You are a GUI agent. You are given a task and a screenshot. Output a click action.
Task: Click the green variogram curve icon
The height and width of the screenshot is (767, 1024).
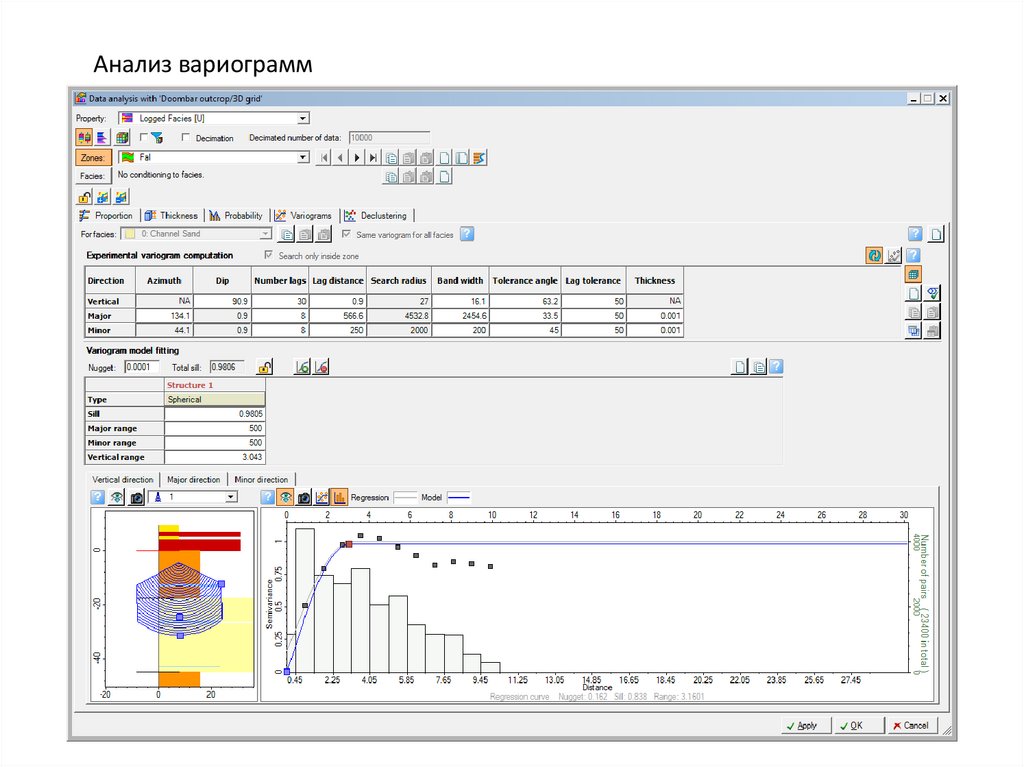302,367
